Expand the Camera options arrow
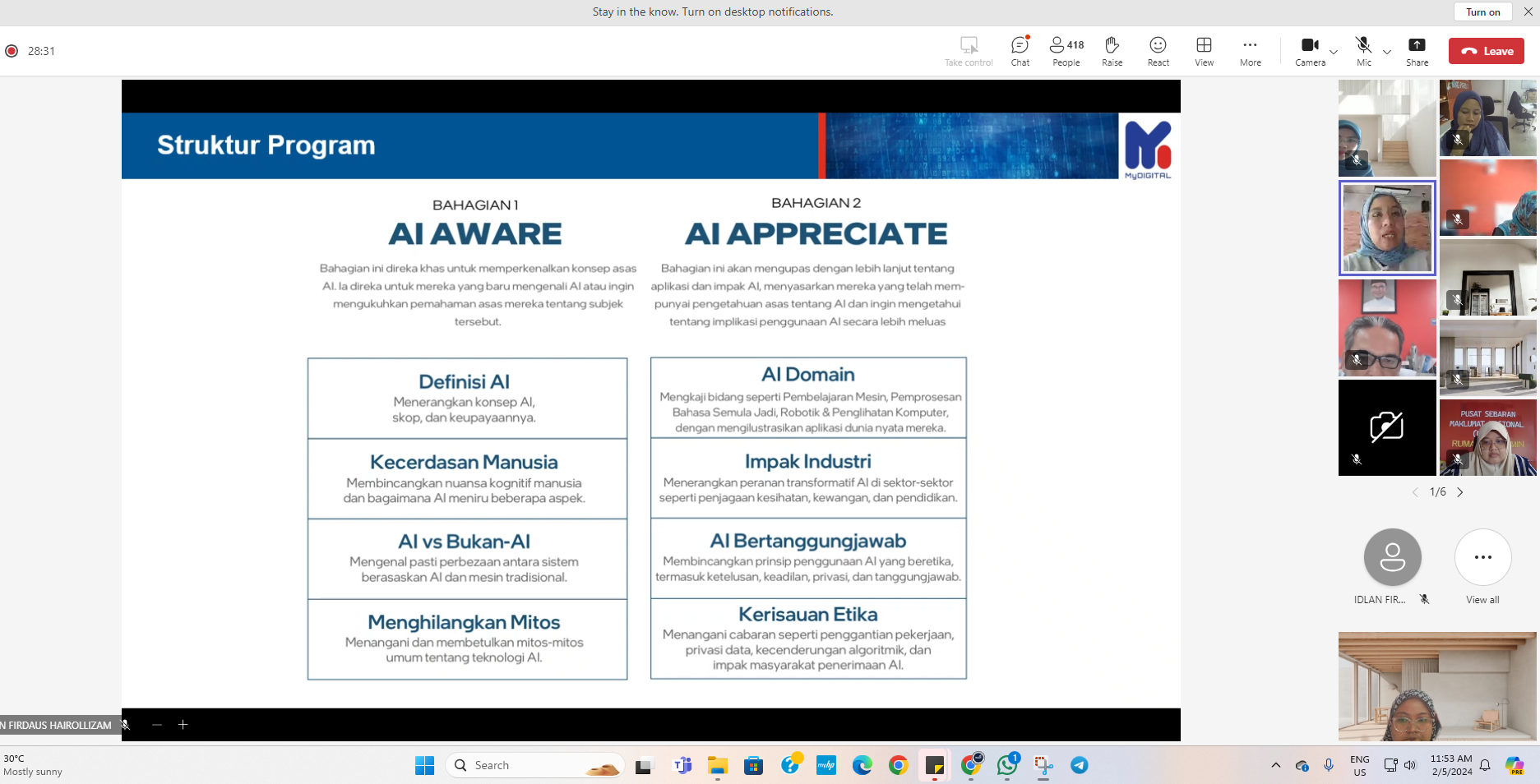Image resolution: width=1540 pixels, height=784 pixels. pos(1334,52)
